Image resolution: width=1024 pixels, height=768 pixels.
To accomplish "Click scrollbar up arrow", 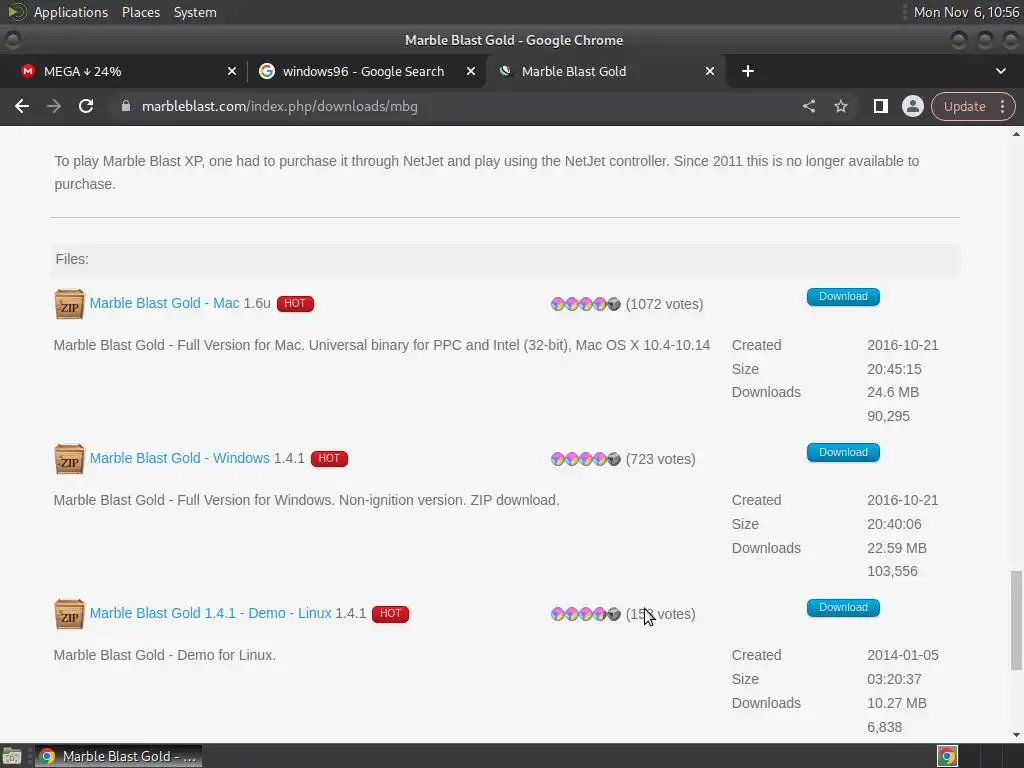I will 1016,134.
